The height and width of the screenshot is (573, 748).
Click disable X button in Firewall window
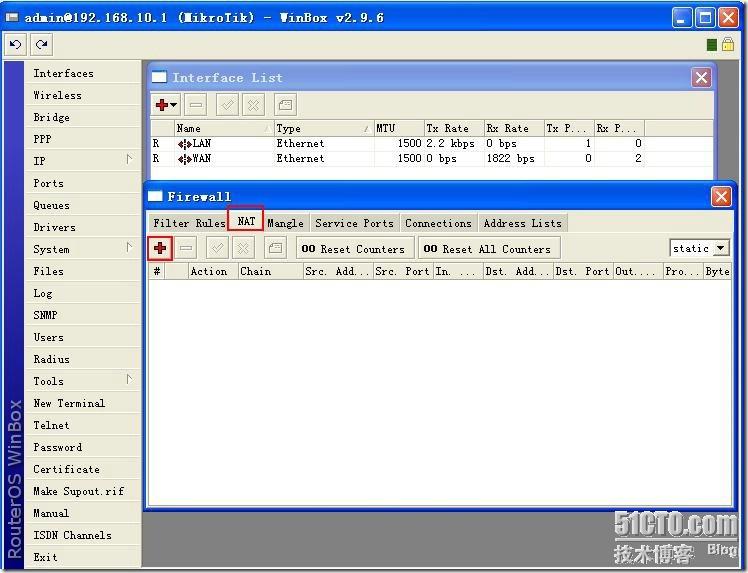pyautogui.click(x=243, y=248)
